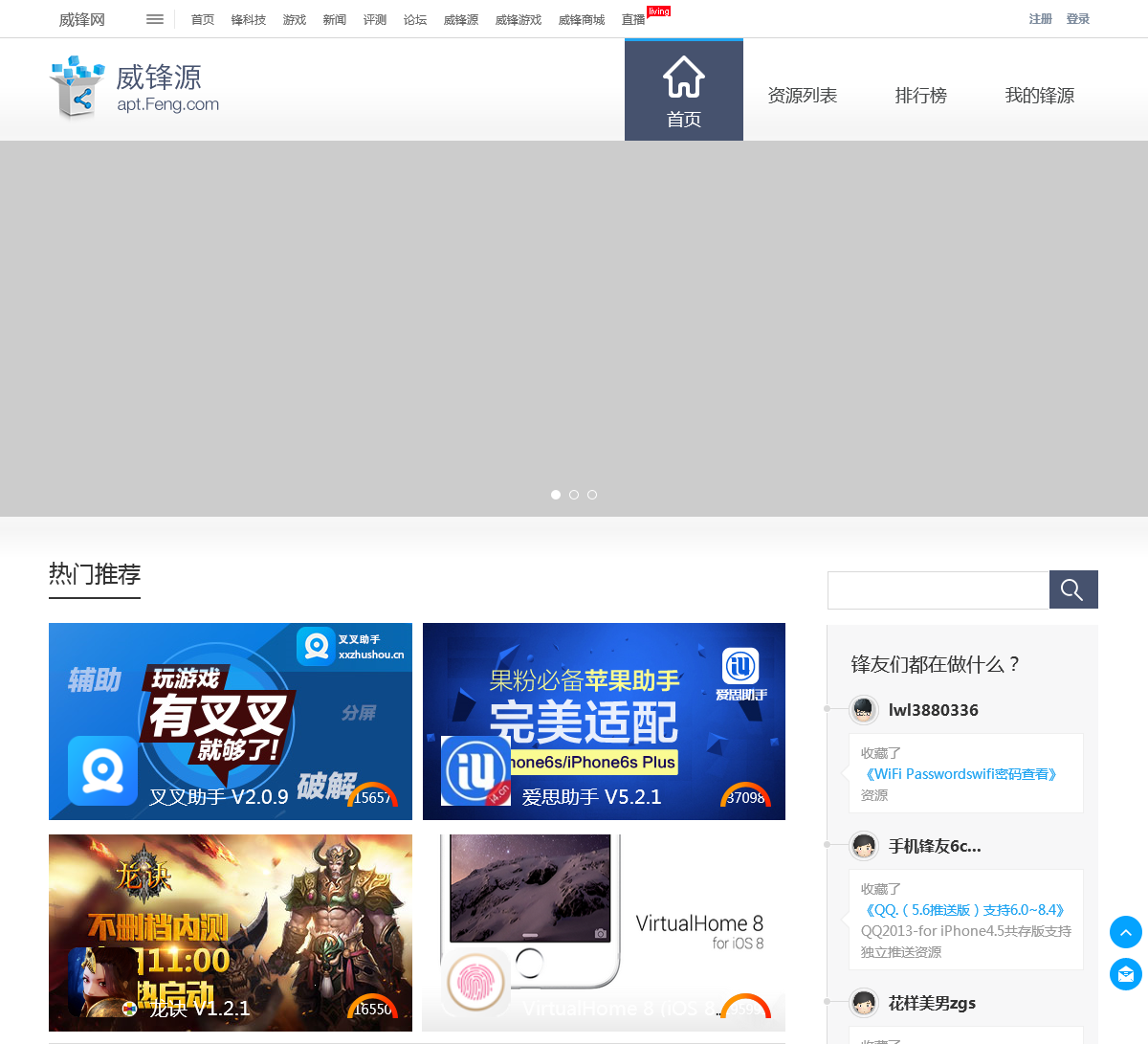Click the 注册 register link

(x=1041, y=18)
